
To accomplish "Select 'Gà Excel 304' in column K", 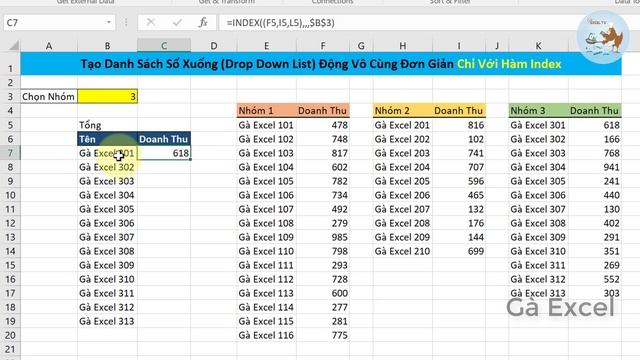I will pyautogui.click(x=538, y=167).
